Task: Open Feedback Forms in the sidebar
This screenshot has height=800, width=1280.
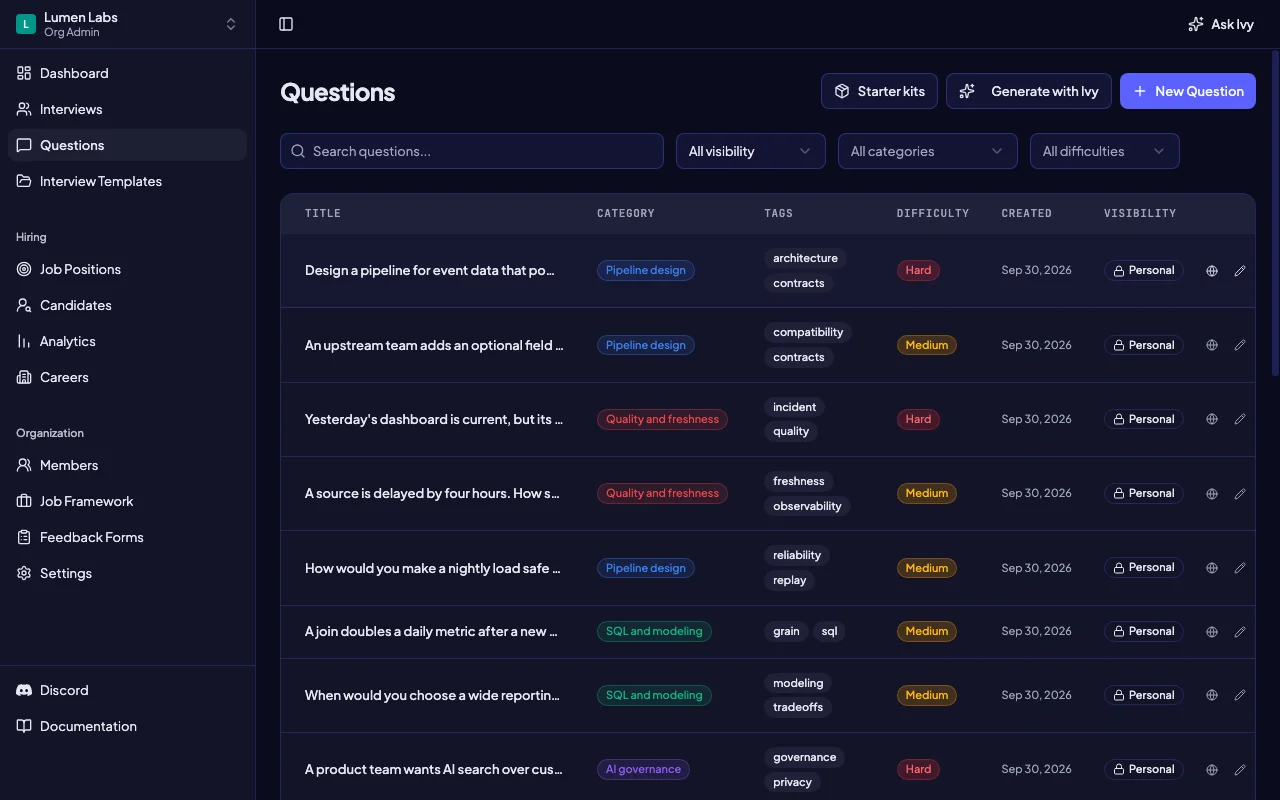Action: coord(127,537)
